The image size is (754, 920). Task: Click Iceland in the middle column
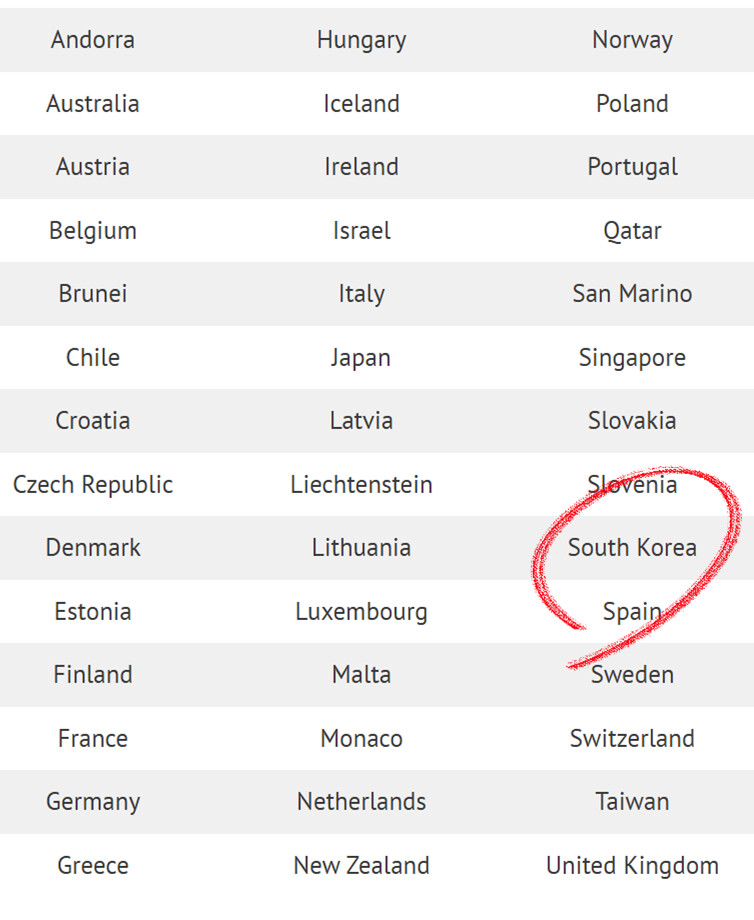point(361,104)
